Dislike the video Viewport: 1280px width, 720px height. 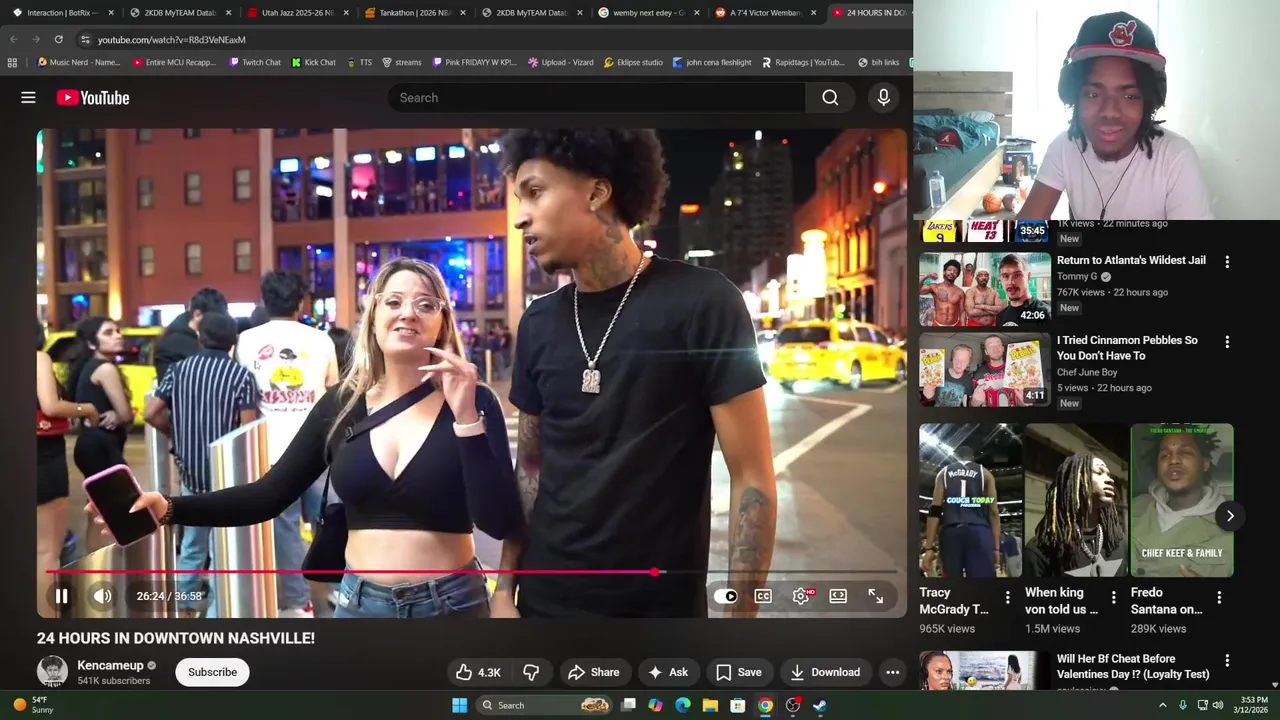(531, 672)
